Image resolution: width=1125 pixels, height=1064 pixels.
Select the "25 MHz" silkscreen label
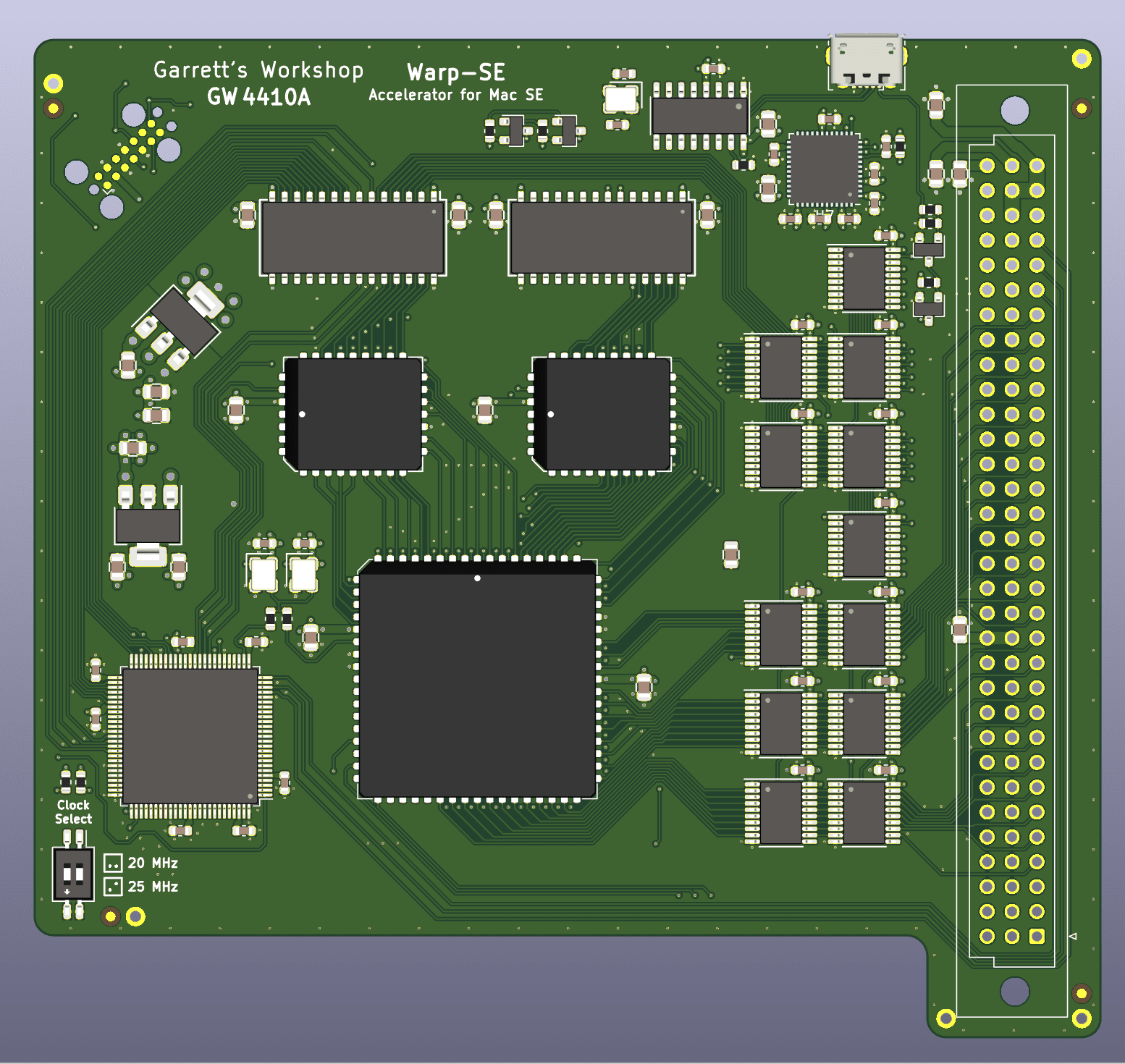click(153, 887)
